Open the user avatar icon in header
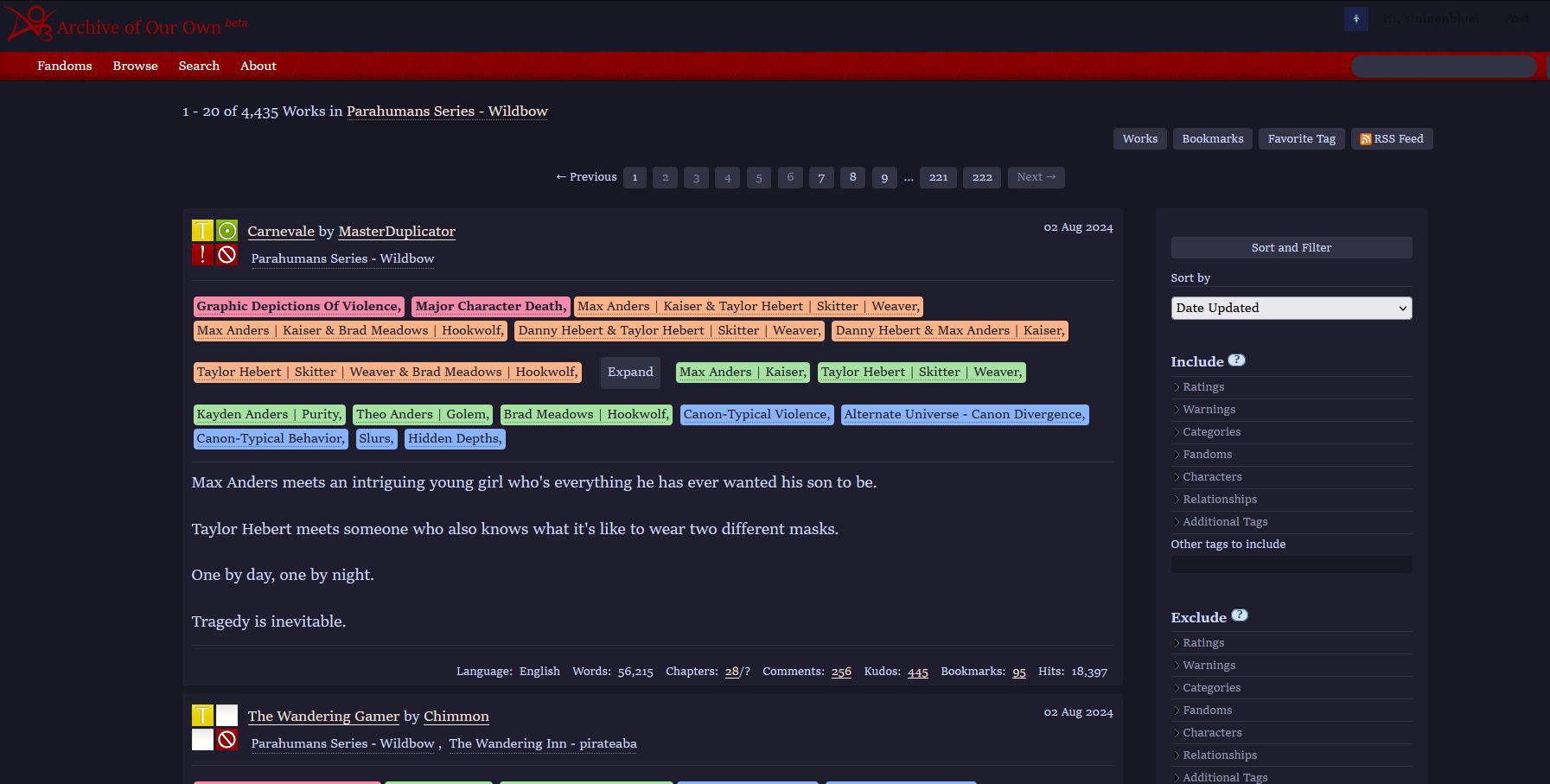1550x784 pixels. pos(1355,19)
